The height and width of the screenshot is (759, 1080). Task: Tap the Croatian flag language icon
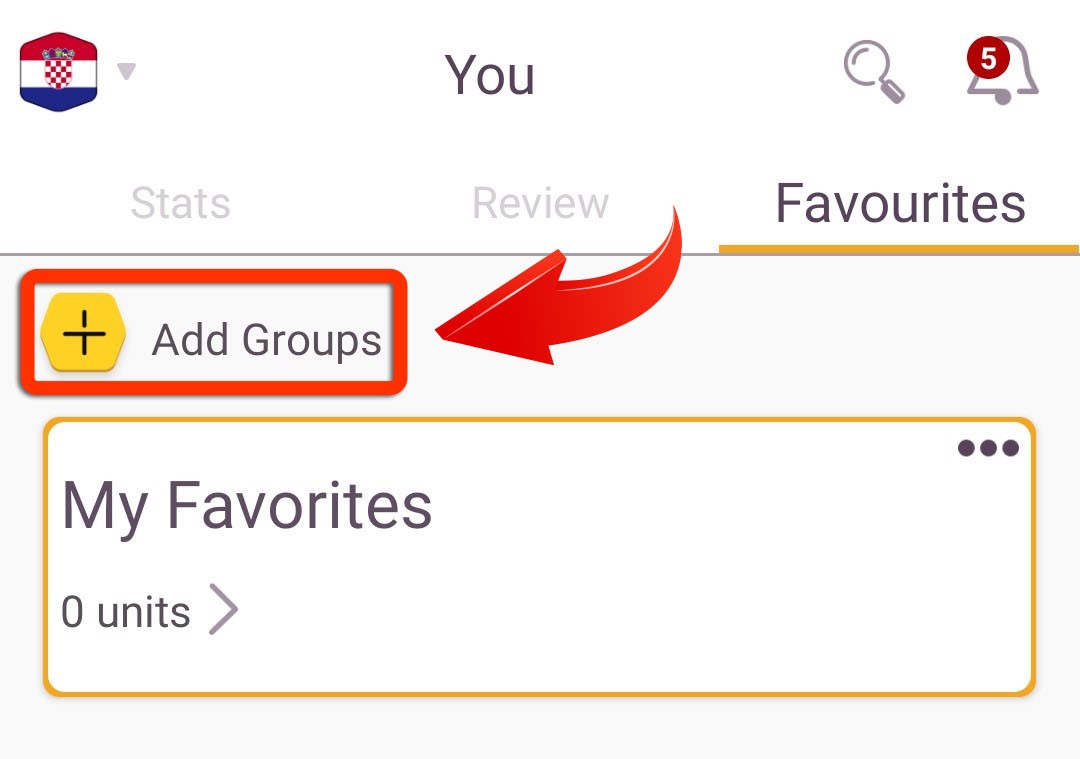pos(59,72)
